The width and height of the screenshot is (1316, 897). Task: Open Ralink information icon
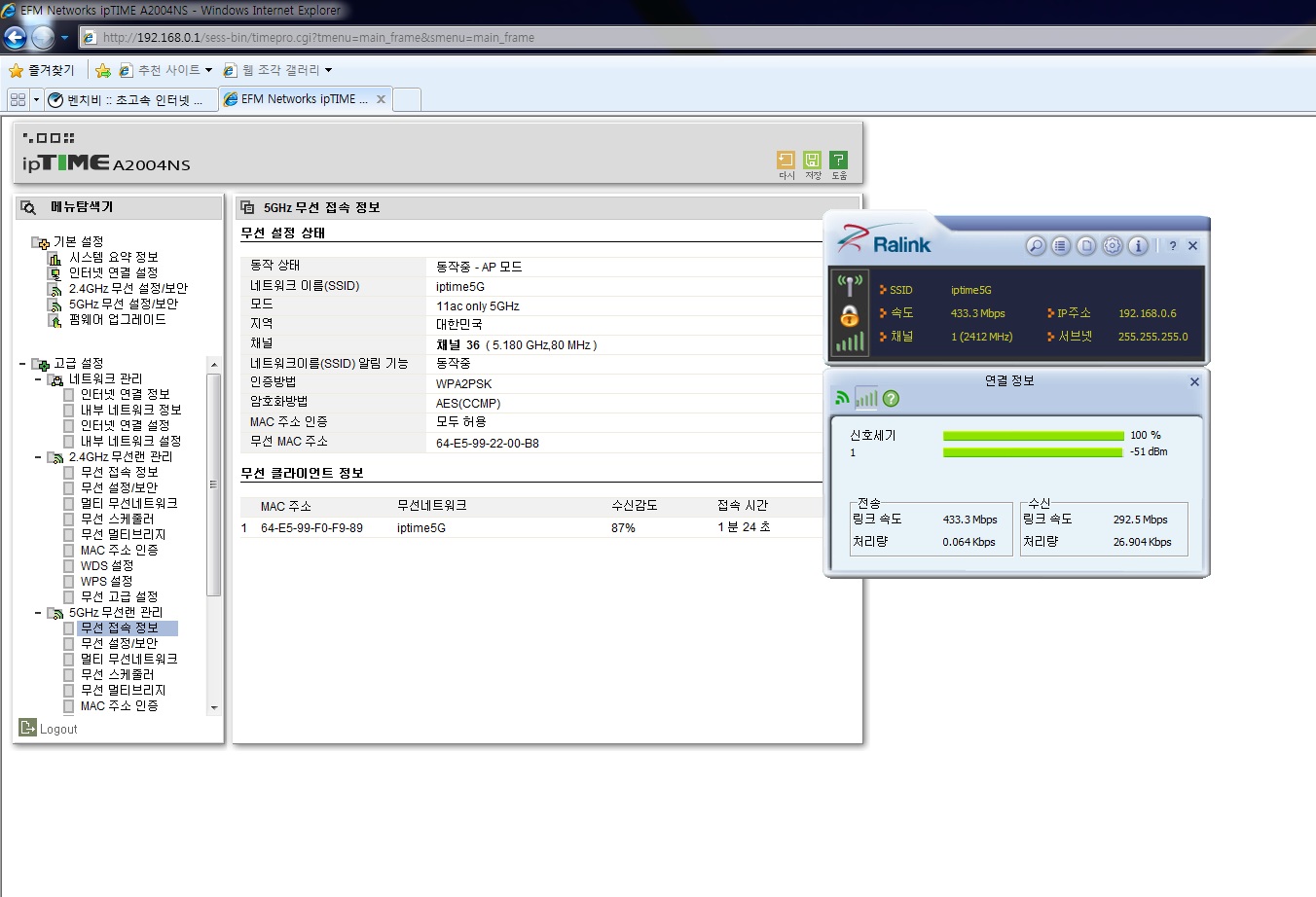[x=1138, y=246]
